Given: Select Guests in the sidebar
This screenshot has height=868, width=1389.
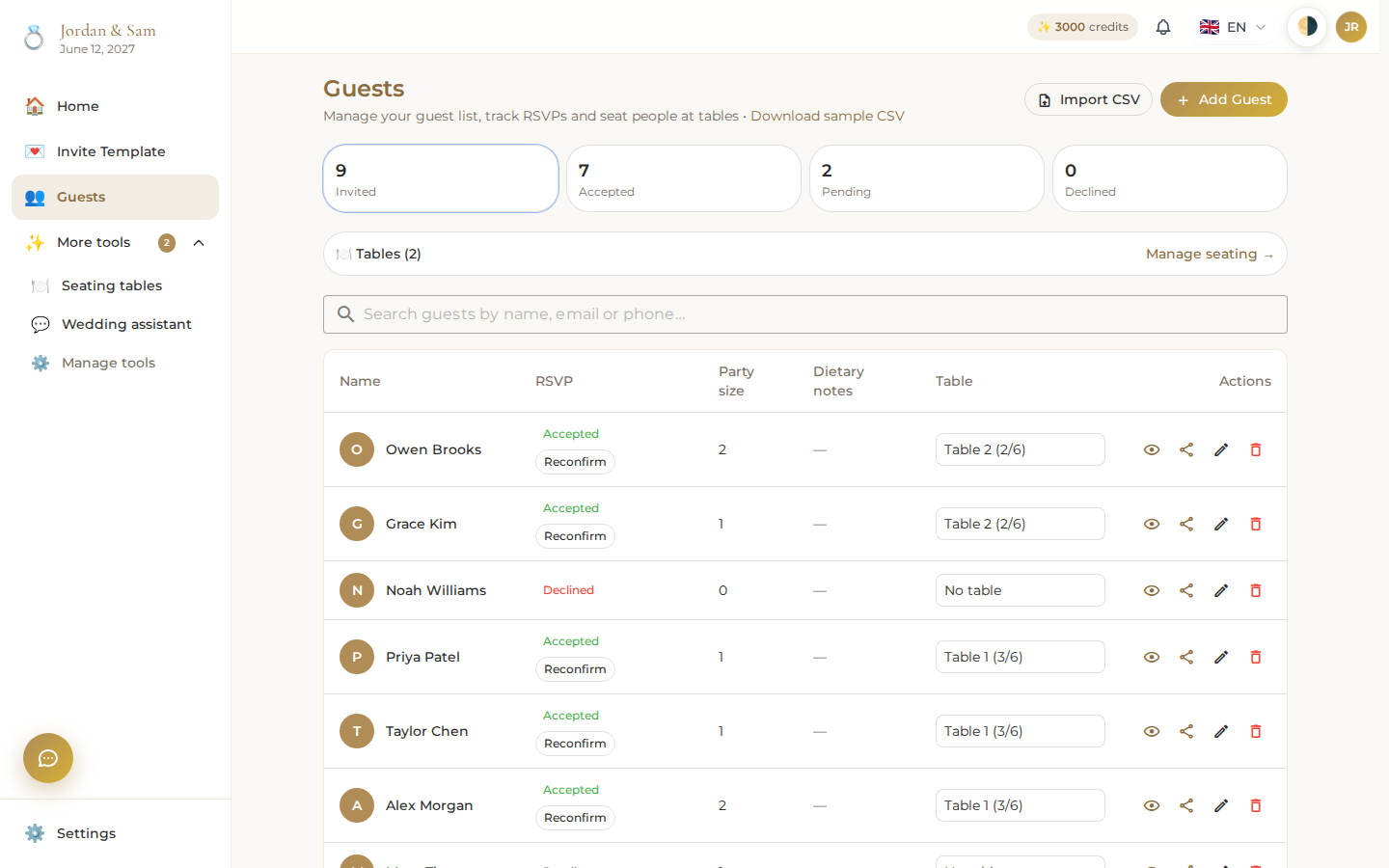Looking at the screenshot, I should [x=115, y=197].
